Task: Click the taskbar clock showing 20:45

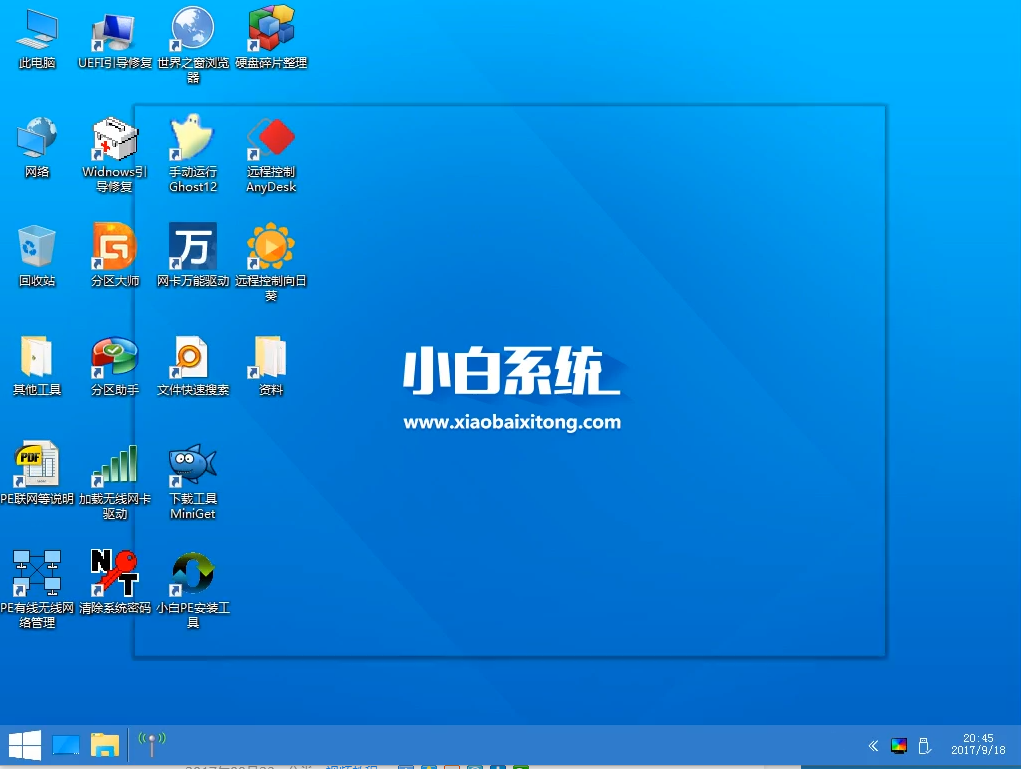Action: tap(978, 745)
